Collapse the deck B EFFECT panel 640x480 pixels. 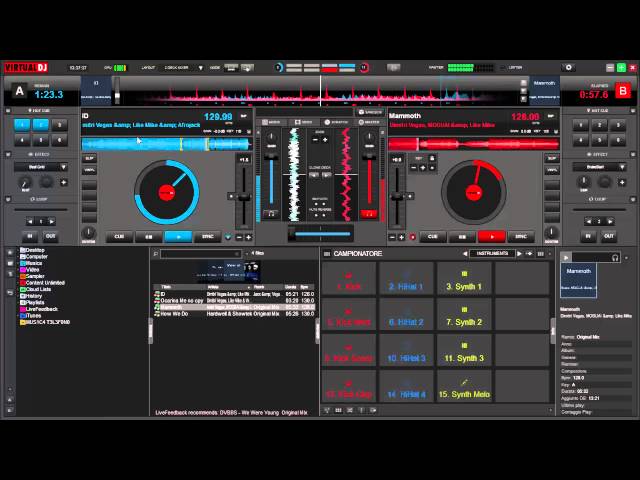coord(633,154)
